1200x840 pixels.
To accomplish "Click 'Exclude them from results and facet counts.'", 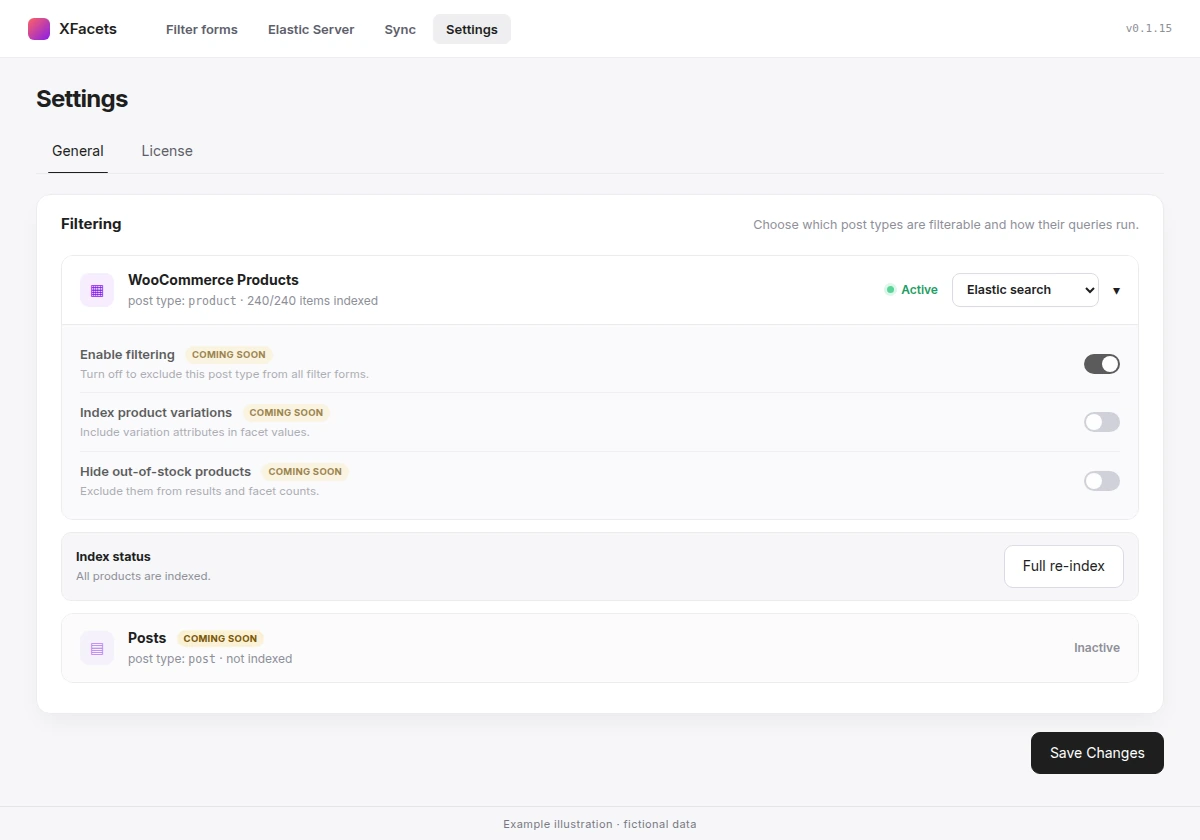I will pyautogui.click(x=199, y=492).
